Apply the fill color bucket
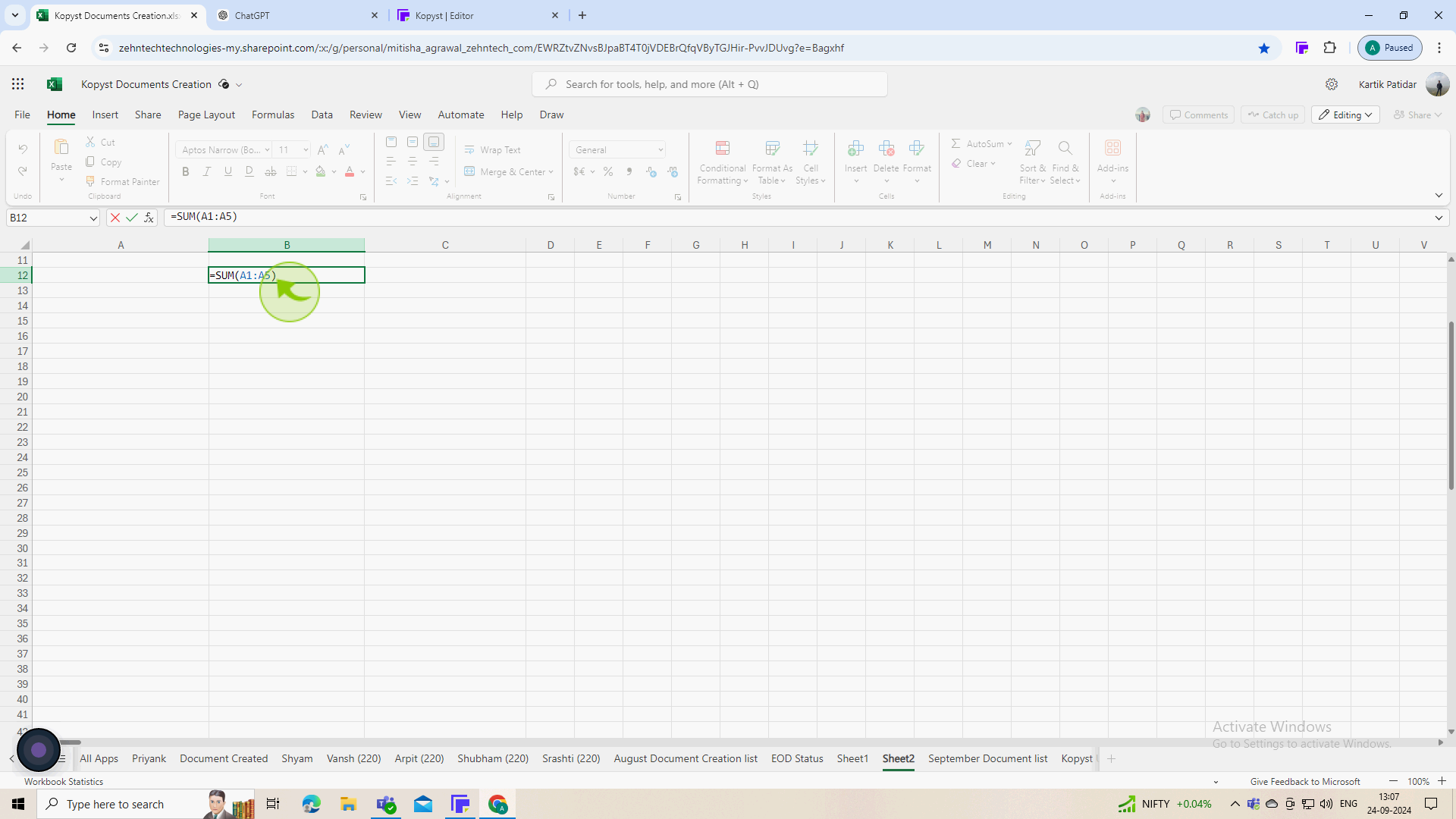Screen dimensions: 1456x819 [321, 172]
